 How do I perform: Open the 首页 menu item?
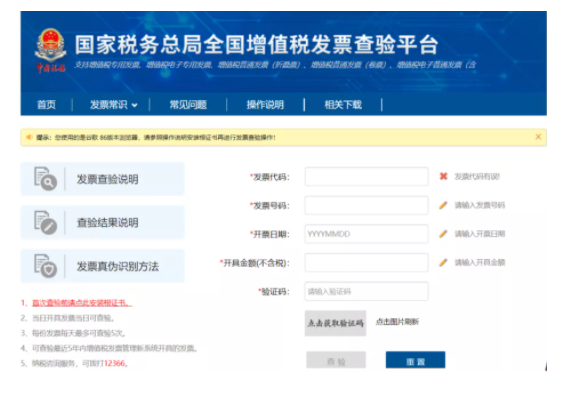[46, 104]
